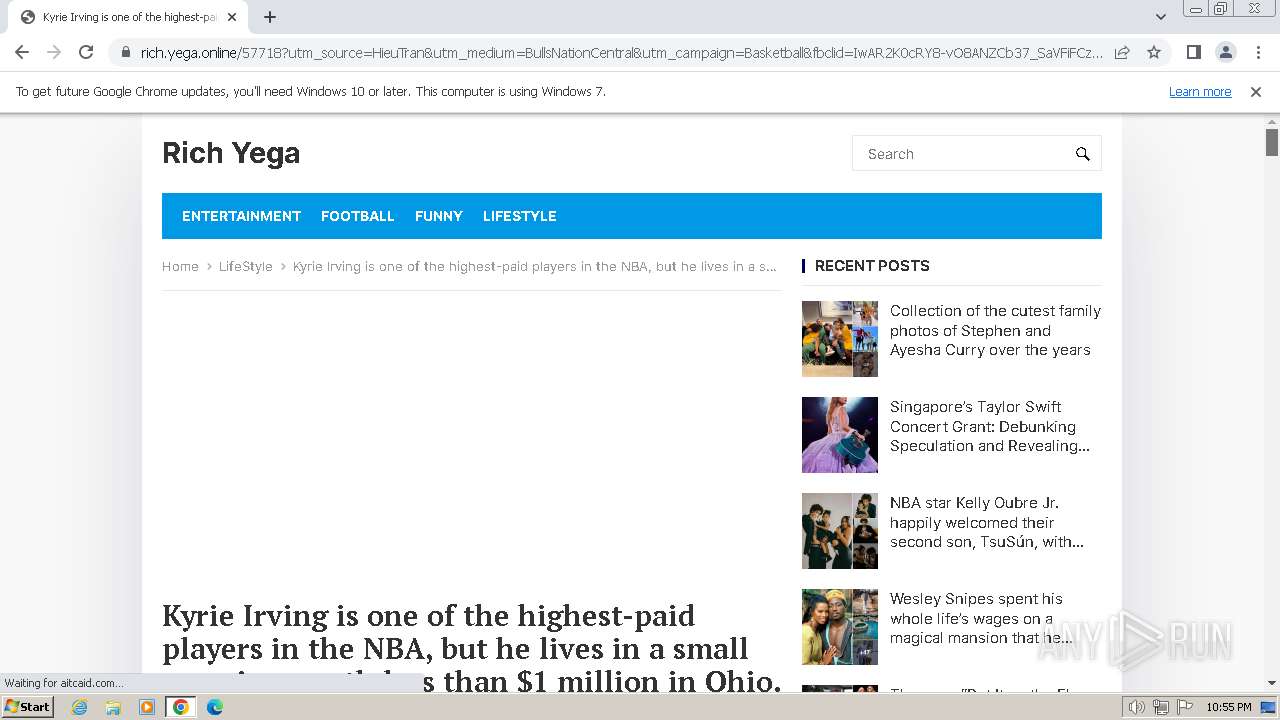Launch Internet Explorer from taskbar
1280x720 pixels.
(80, 707)
